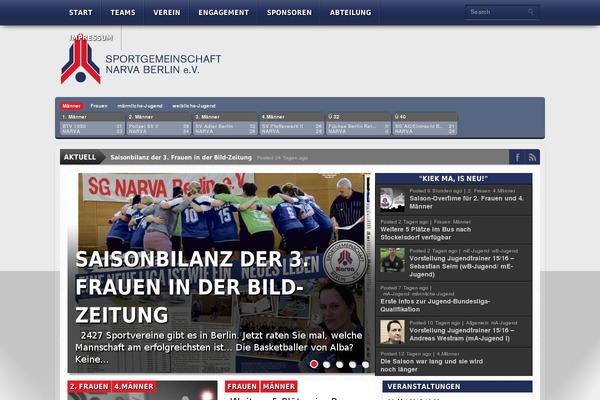
Task: Click the AKTUELL ticker label
Action: pyautogui.click(x=83, y=157)
